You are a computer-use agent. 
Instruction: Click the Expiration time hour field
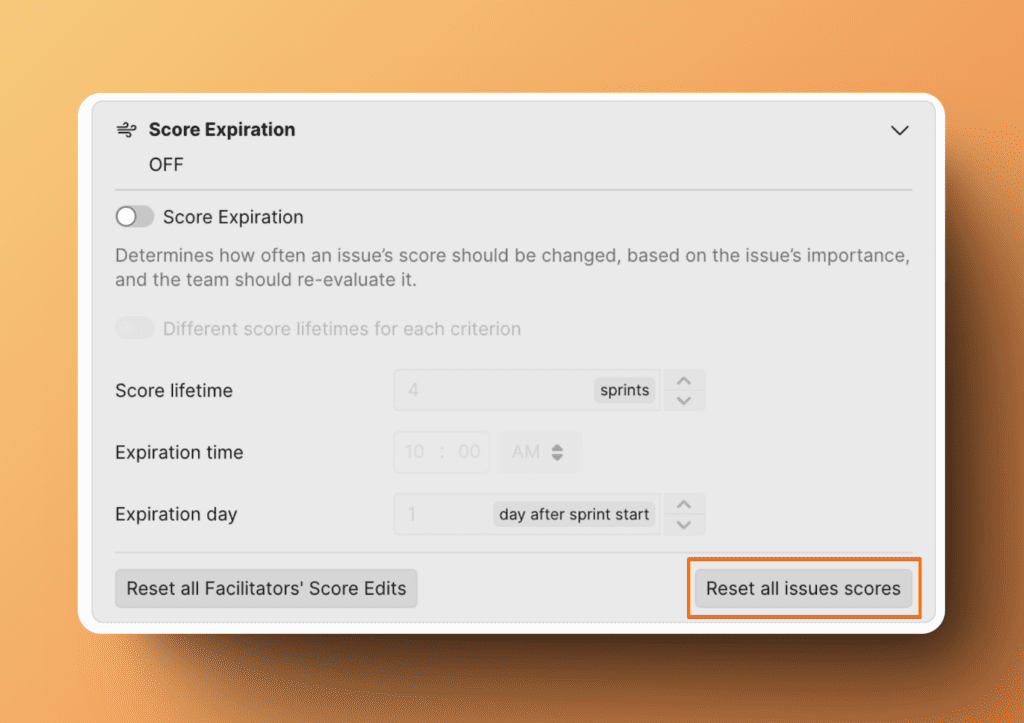click(414, 452)
